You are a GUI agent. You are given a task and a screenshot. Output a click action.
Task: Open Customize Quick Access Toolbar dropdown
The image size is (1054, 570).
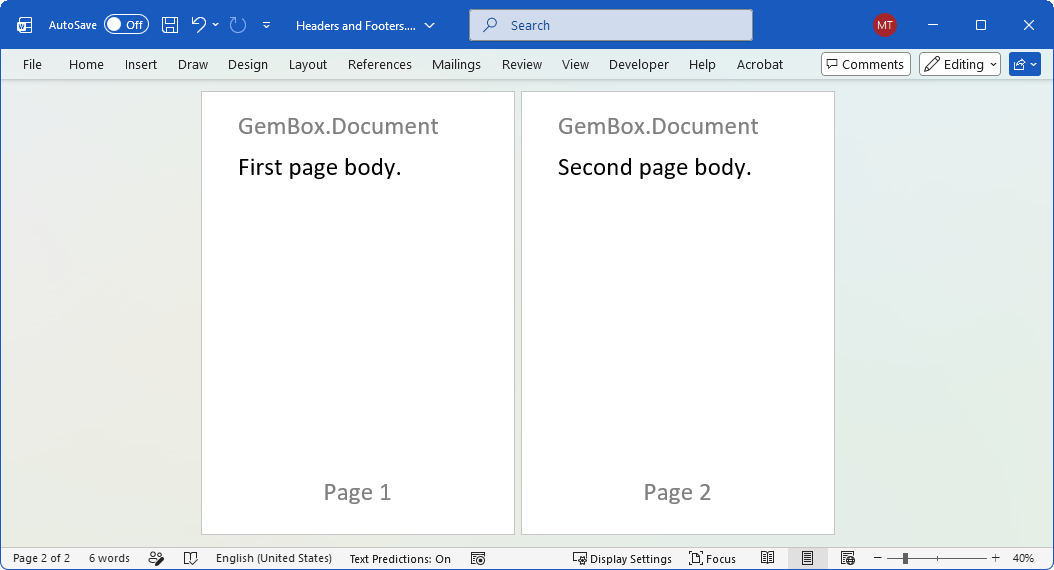[x=267, y=25]
